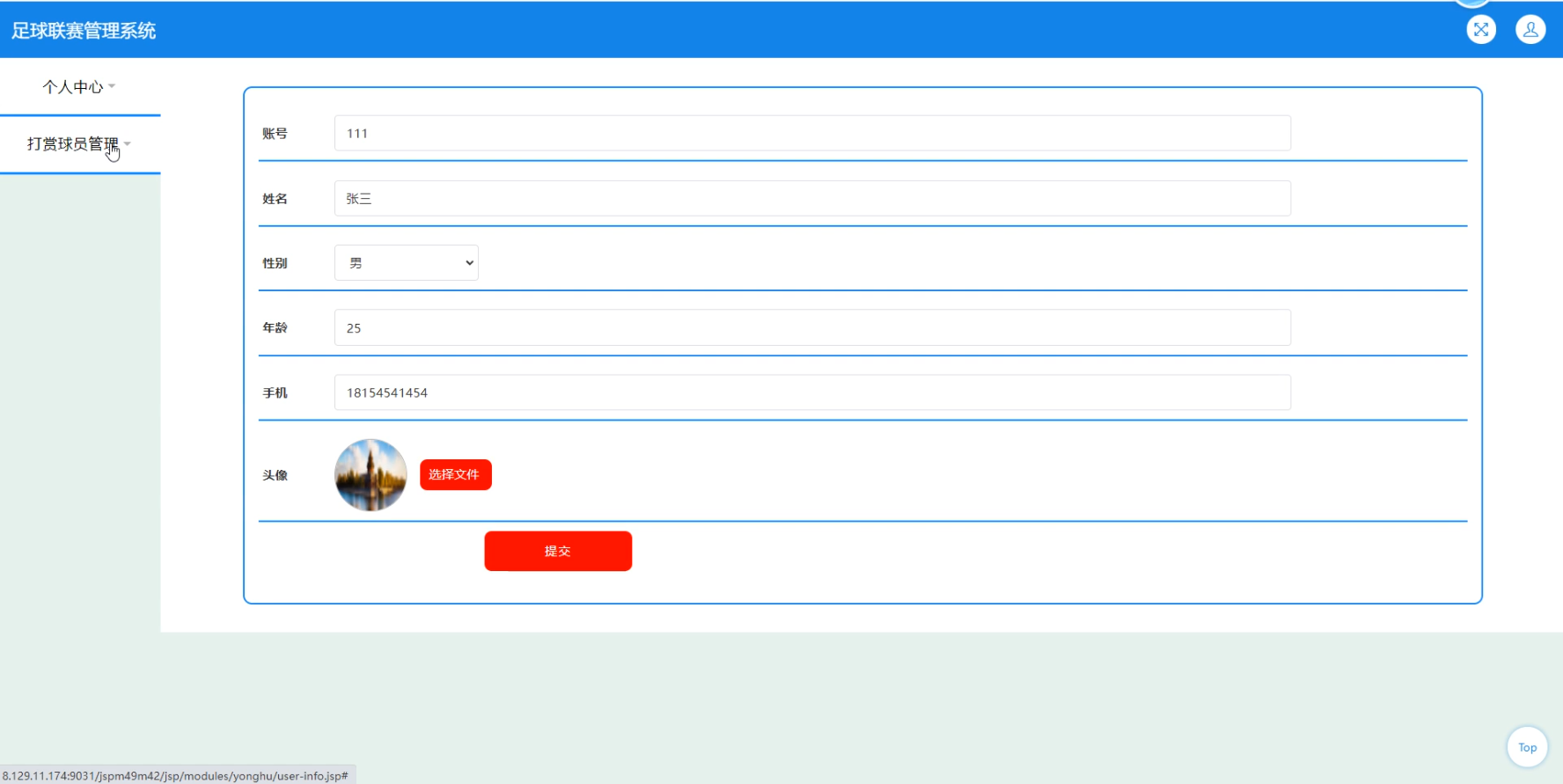Viewport: 1563px width, 784px height.
Task: Click the 个人中心 dropdown arrow
Action: [112, 86]
